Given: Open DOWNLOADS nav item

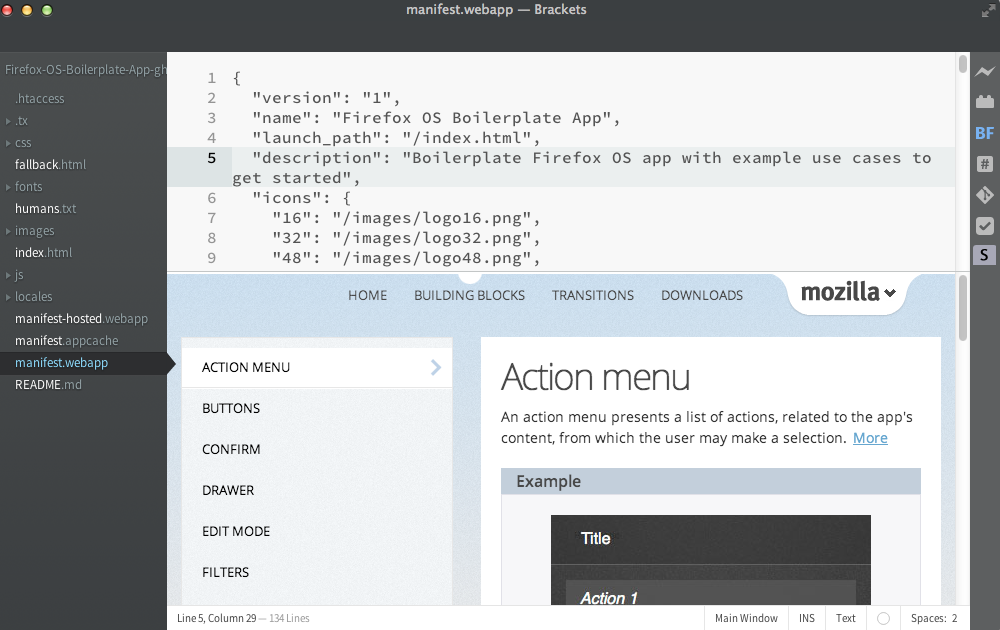Looking at the screenshot, I should click(x=702, y=296).
